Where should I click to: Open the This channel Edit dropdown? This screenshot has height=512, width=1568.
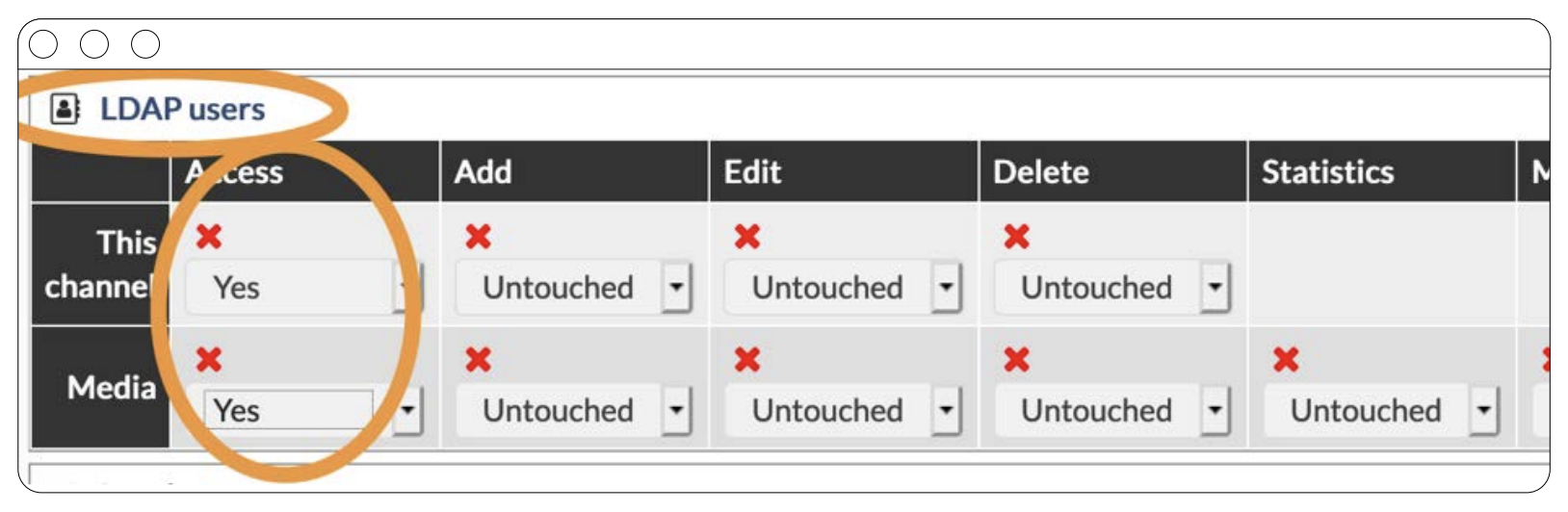(843, 288)
